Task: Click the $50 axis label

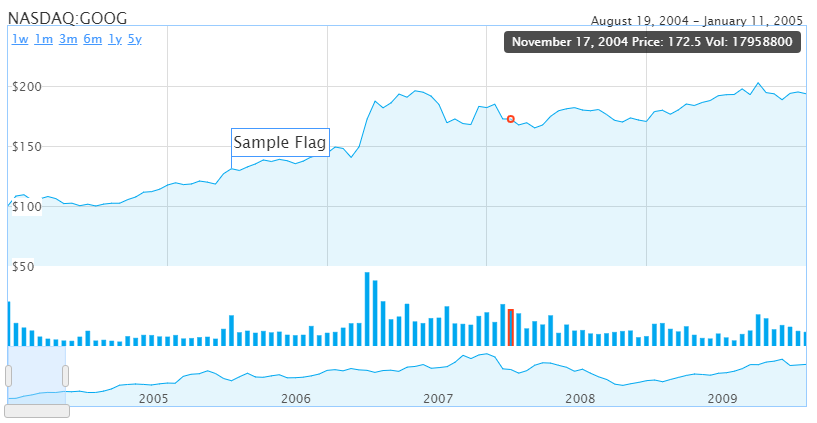Action: [23, 266]
